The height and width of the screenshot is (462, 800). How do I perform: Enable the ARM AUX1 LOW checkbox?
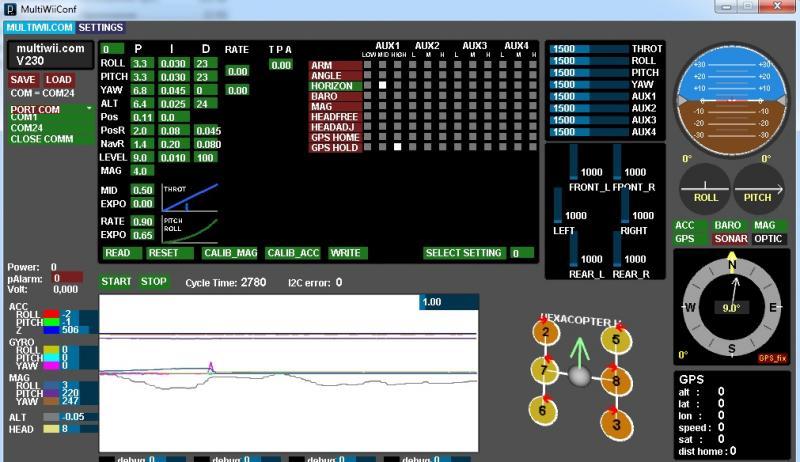click(367, 65)
